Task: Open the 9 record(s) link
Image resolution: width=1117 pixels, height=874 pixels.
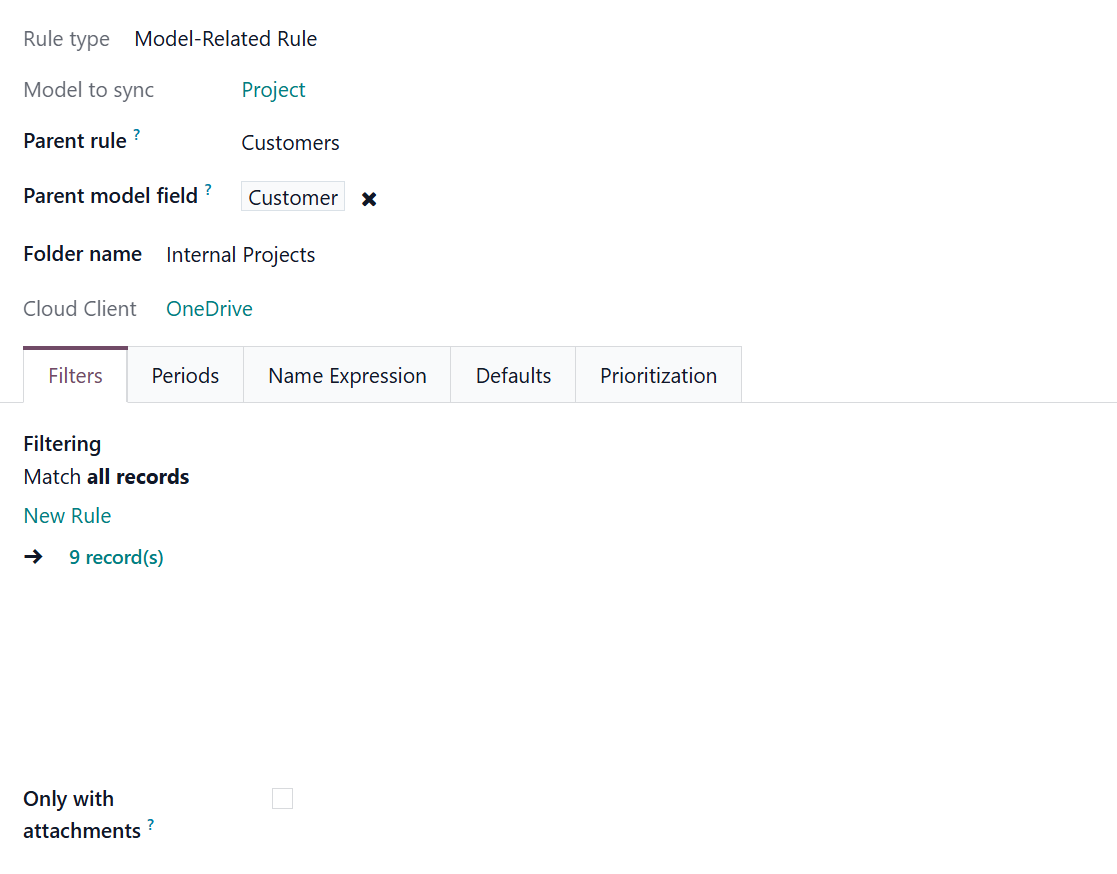Action: coord(116,558)
